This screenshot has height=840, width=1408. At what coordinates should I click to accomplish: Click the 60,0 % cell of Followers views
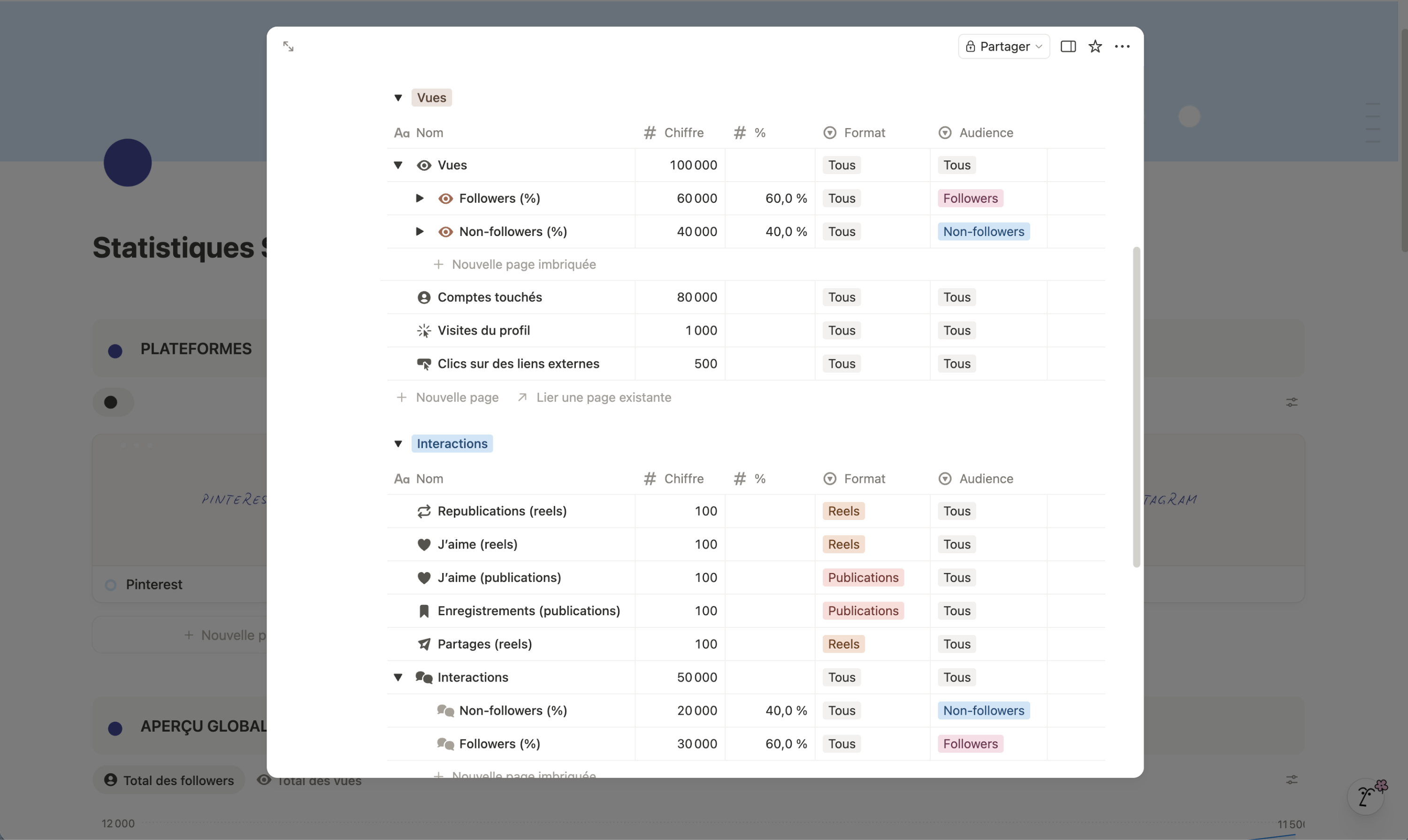[x=769, y=199]
